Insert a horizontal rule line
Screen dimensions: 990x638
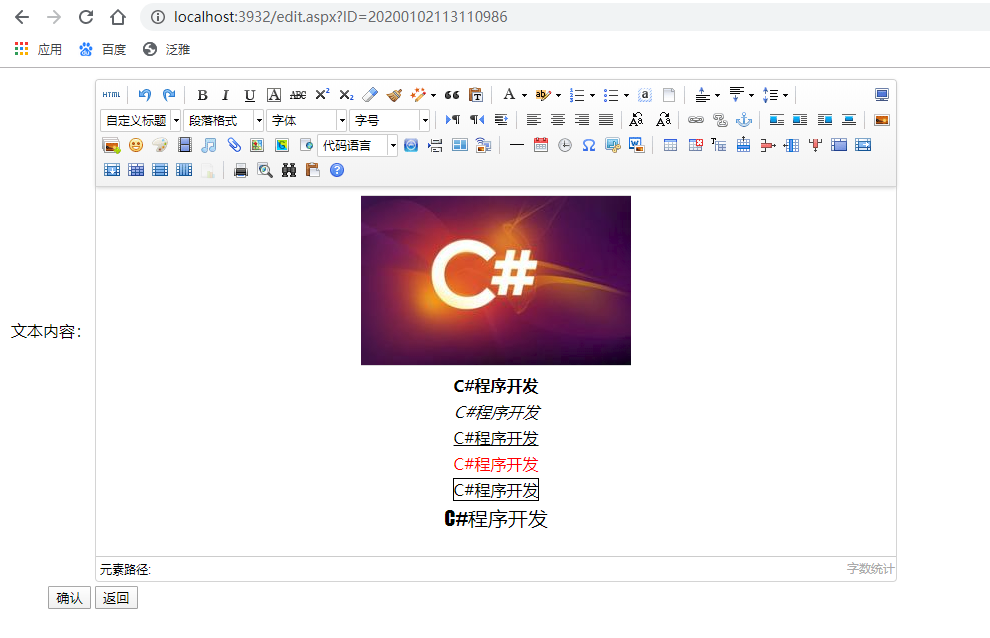[x=516, y=145]
